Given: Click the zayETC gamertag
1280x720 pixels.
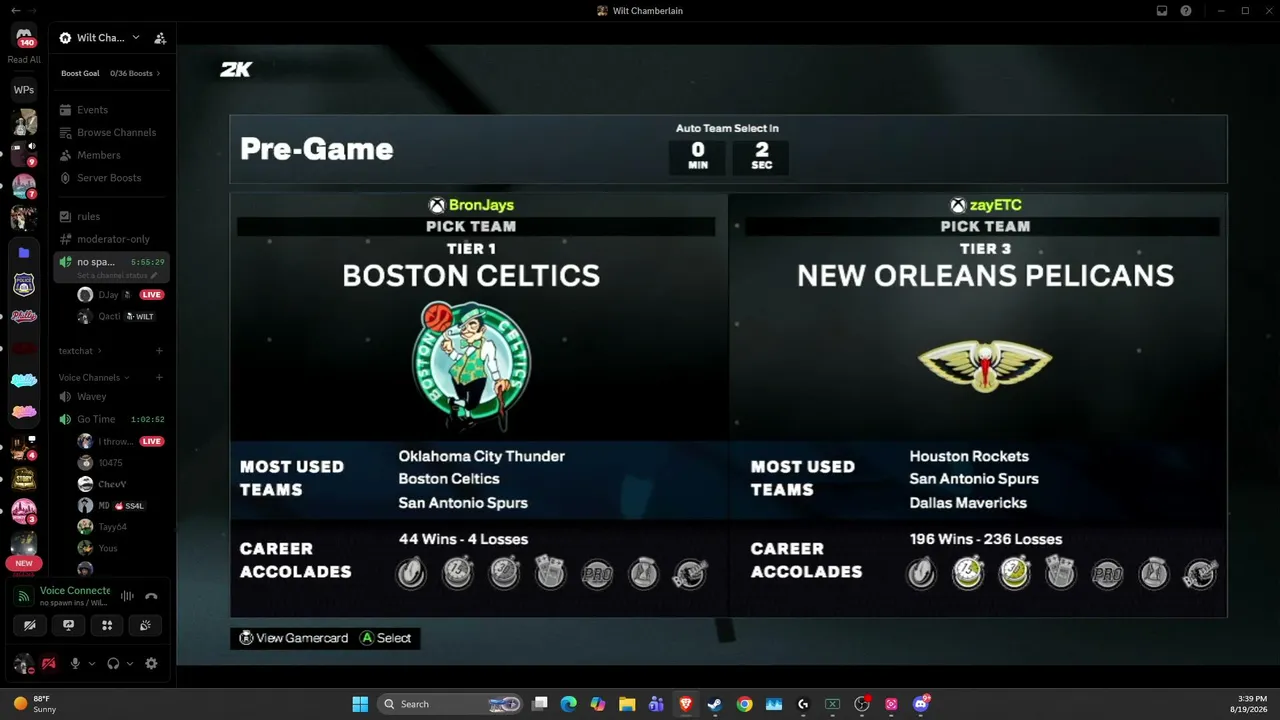Looking at the screenshot, I should coord(996,205).
